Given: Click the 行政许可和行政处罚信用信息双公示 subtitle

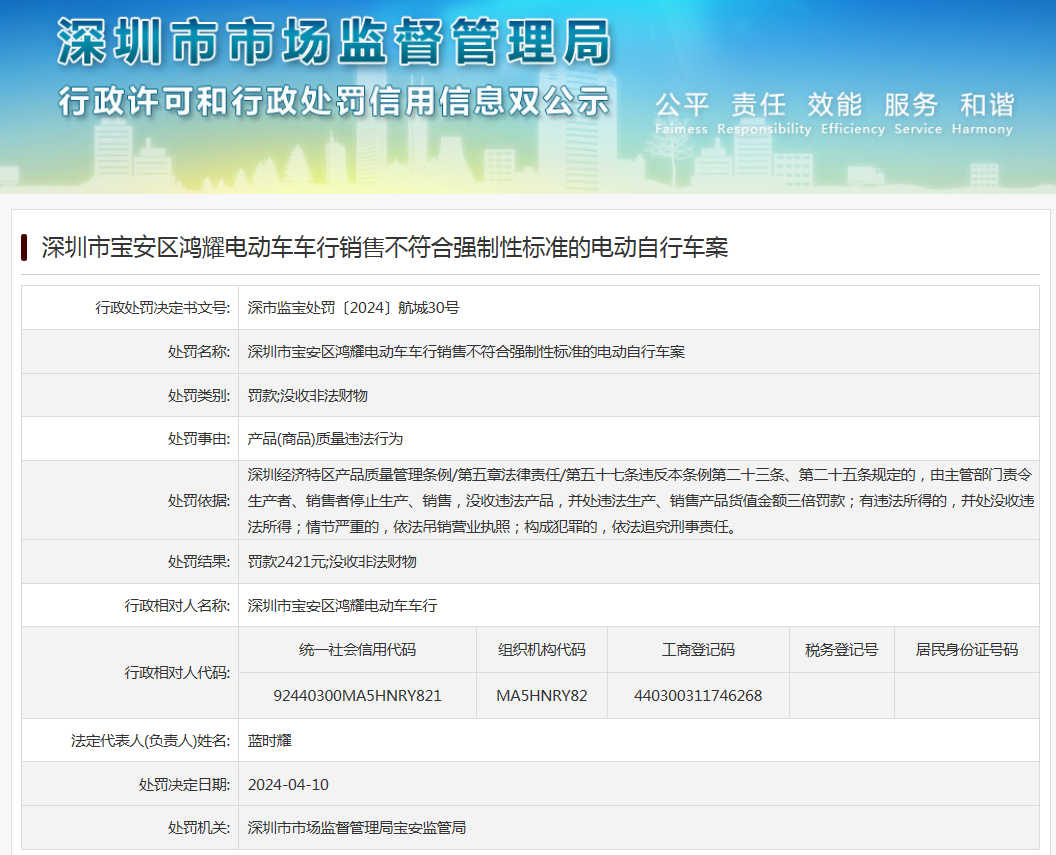Looking at the screenshot, I should (x=334, y=102).
